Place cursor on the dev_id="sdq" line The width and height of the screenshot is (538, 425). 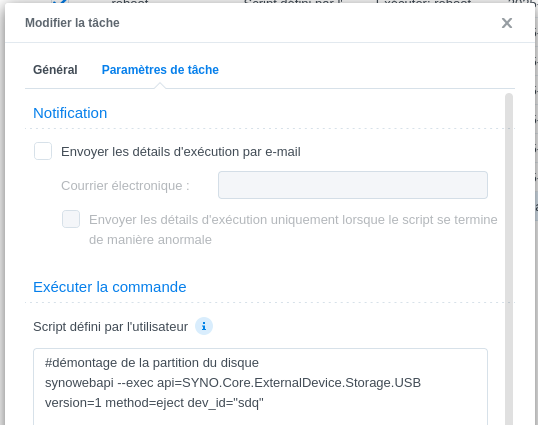[x=154, y=403]
